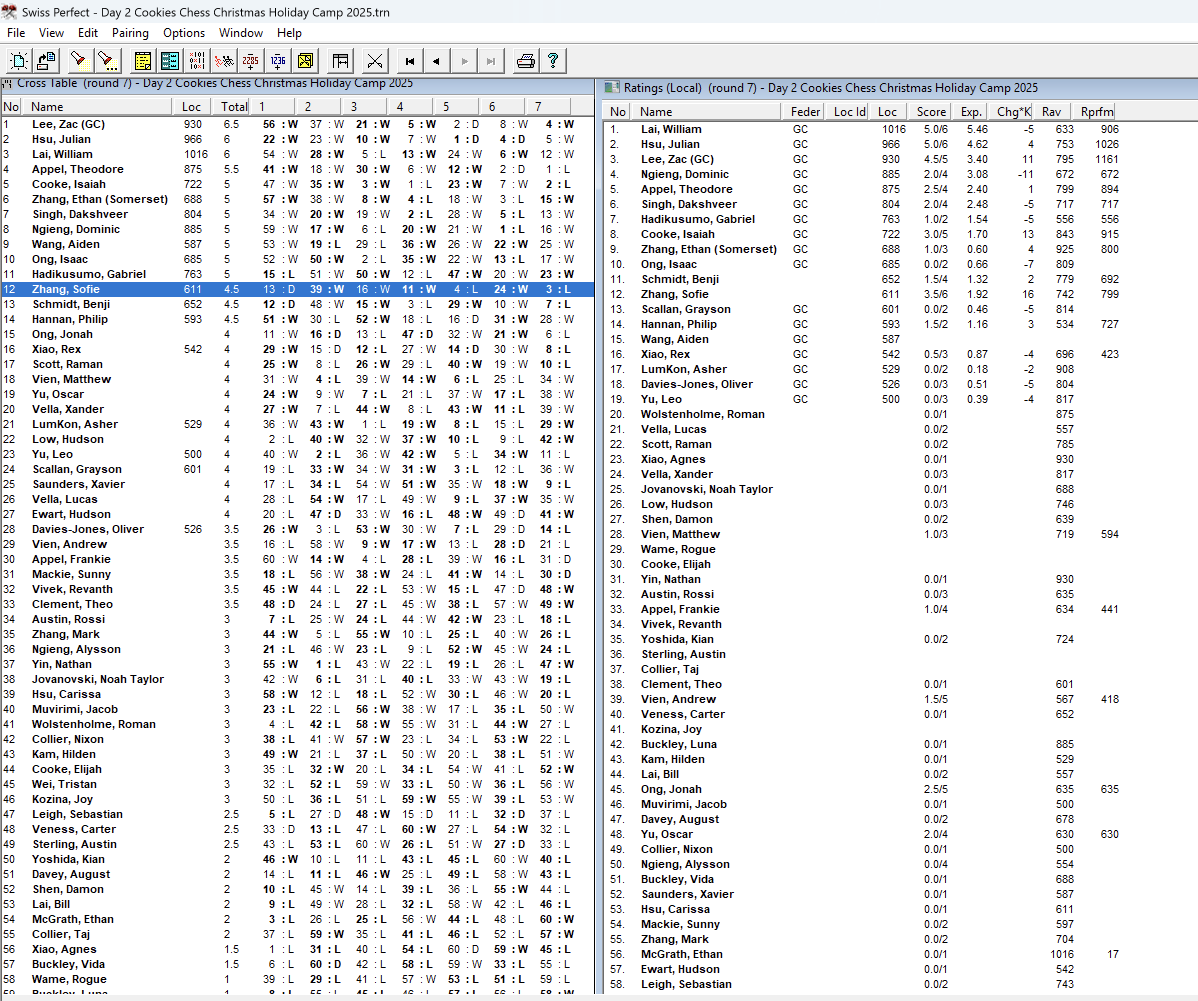The width and height of the screenshot is (1198, 1001).
Task: Click Ratings (Local) window title icon
Action: 612,88
